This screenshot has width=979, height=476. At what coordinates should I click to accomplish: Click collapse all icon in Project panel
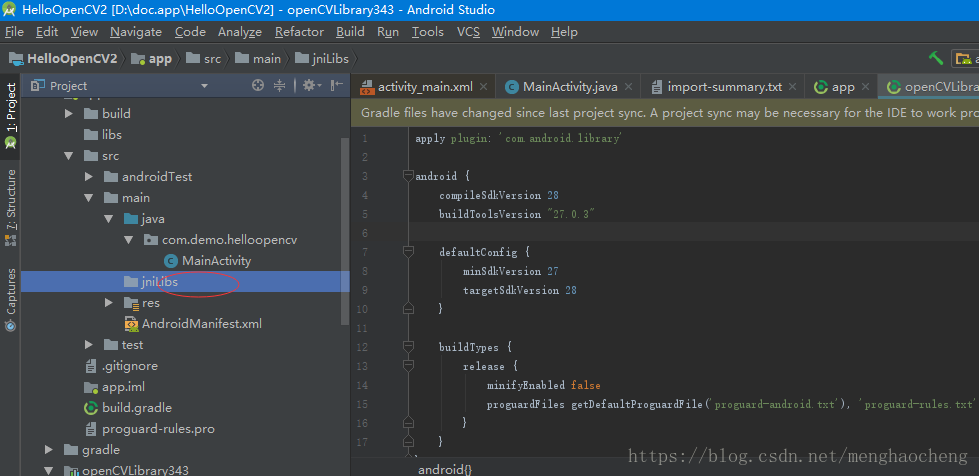[x=280, y=86]
